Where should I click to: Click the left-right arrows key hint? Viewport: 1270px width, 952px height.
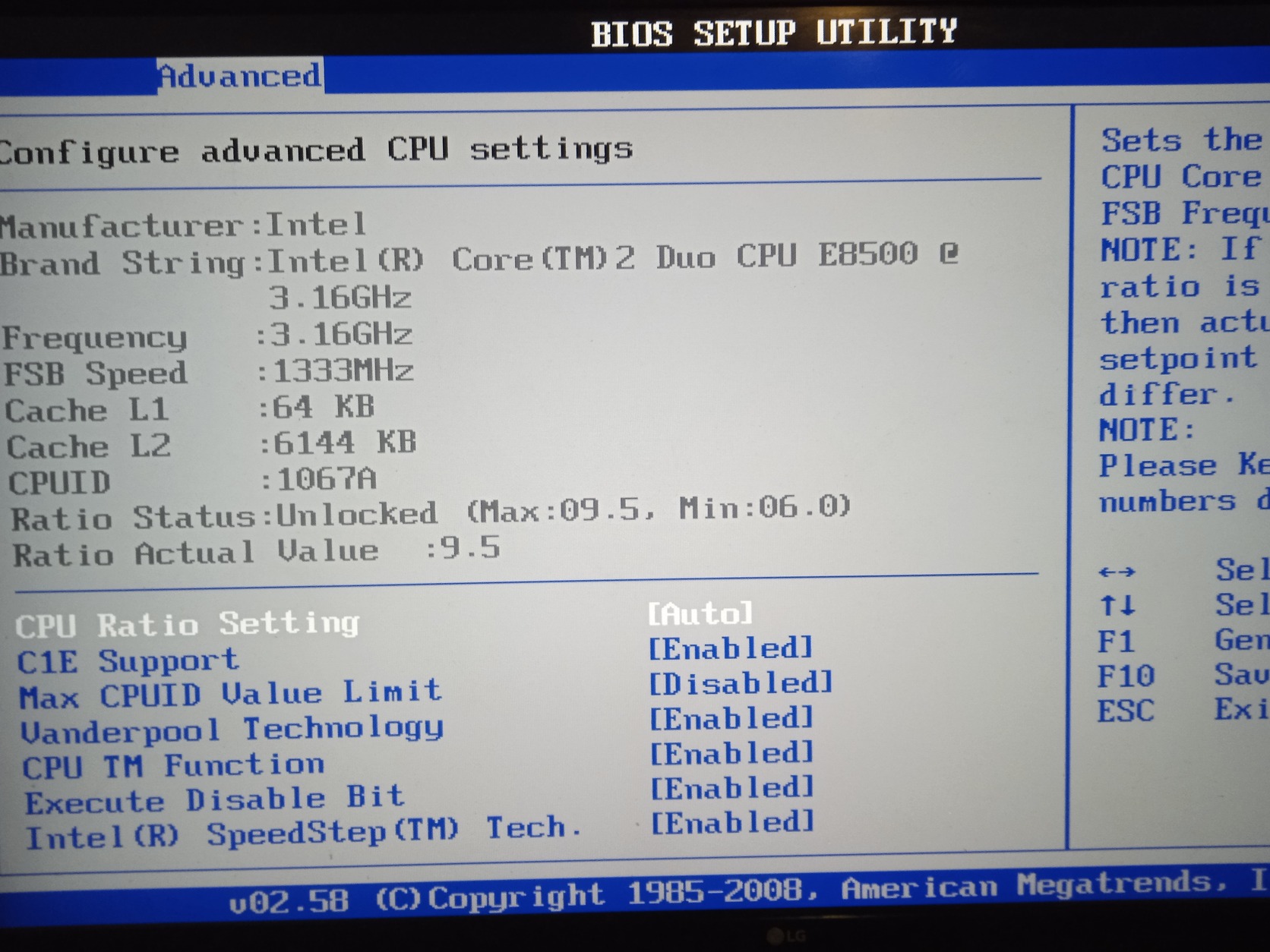(x=1117, y=572)
